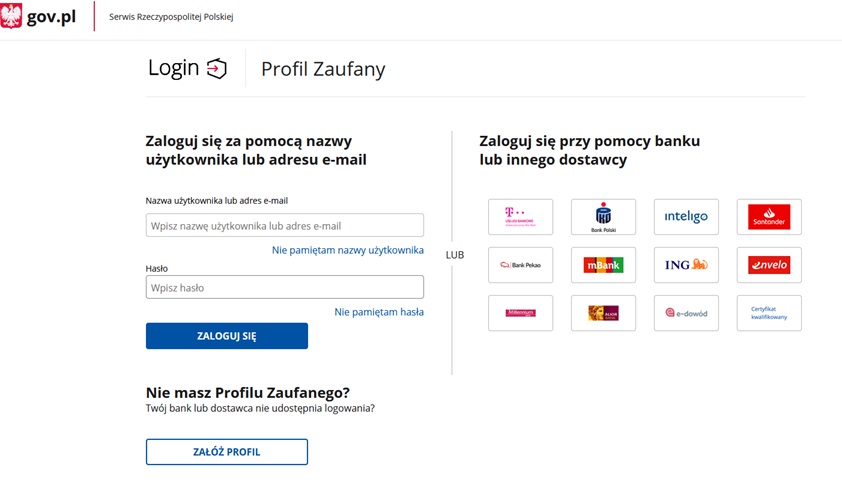
Task: Choose Bank Pekao login tile
Action: tap(520, 265)
